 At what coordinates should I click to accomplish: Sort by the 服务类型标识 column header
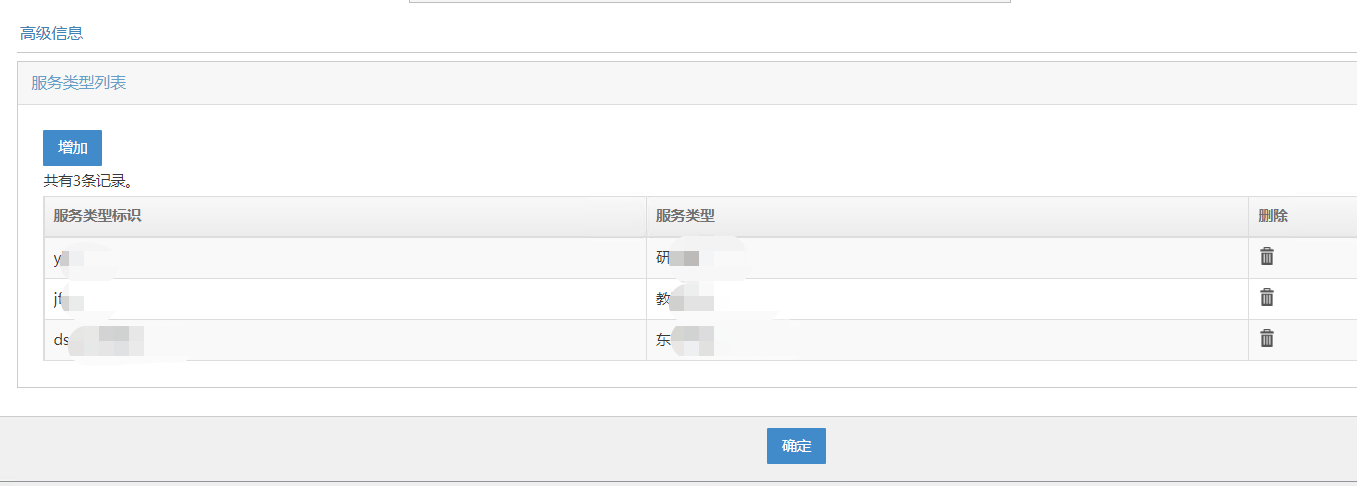[97, 216]
